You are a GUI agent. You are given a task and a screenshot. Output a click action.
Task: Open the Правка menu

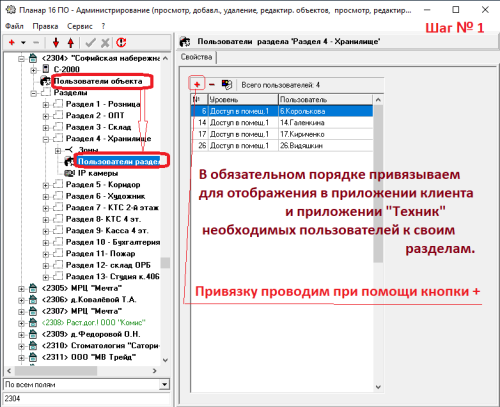point(45,26)
